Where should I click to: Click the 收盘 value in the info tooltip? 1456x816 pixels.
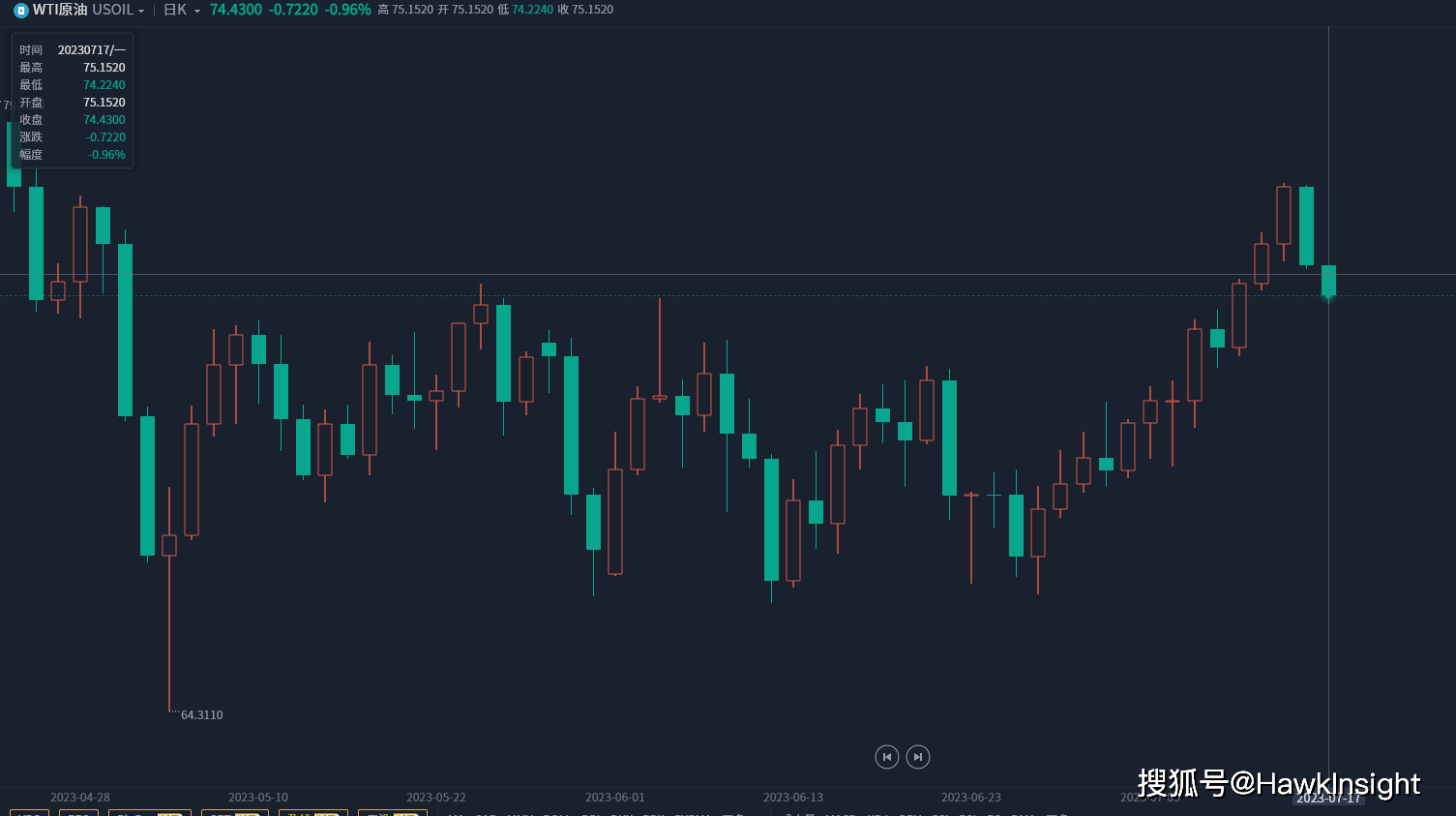[x=104, y=120]
